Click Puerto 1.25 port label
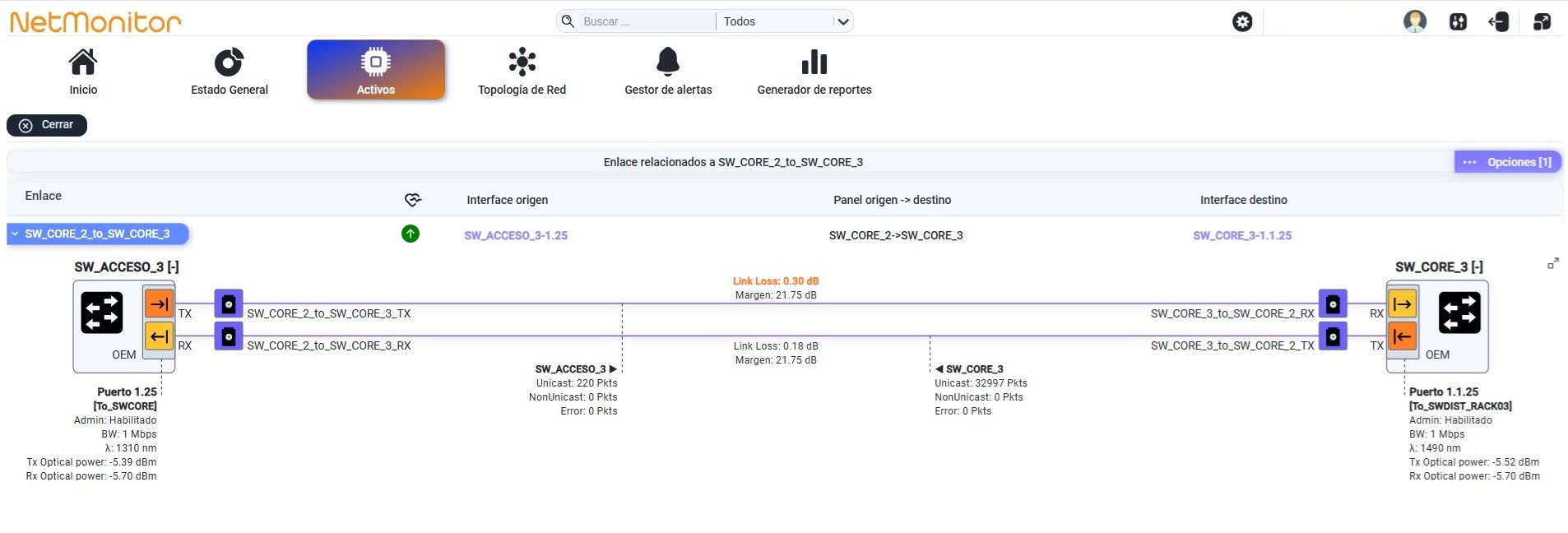Viewport: 1568px width, 533px height. click(x=127, y=392)
